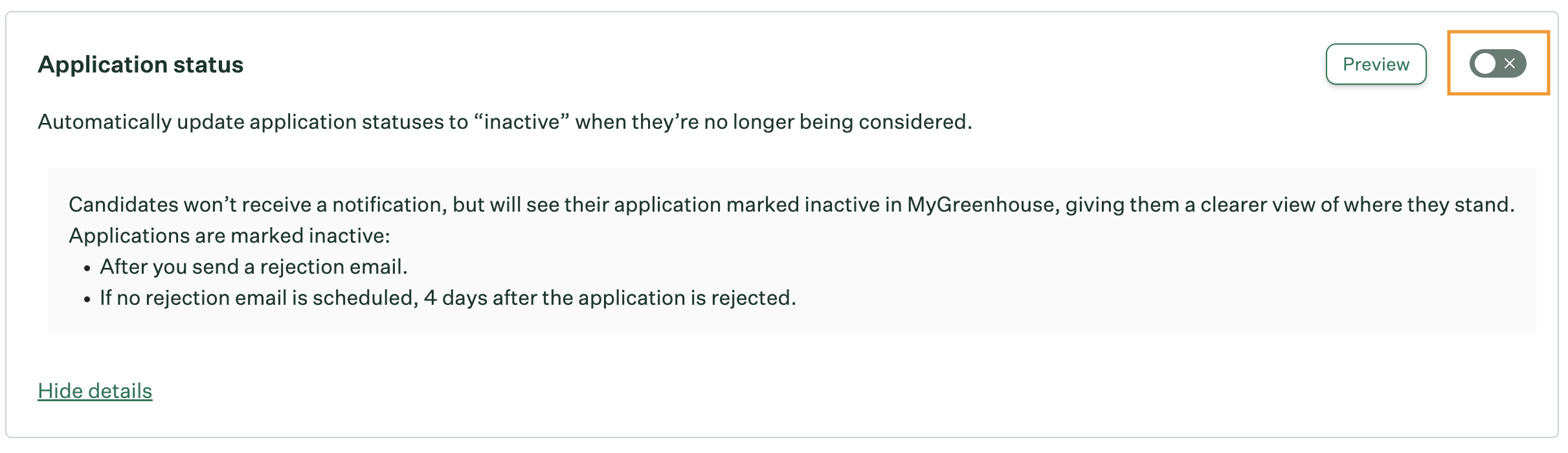Click the X icon inside the toggle
The image size is (1568, 453).
[1510, 63]
